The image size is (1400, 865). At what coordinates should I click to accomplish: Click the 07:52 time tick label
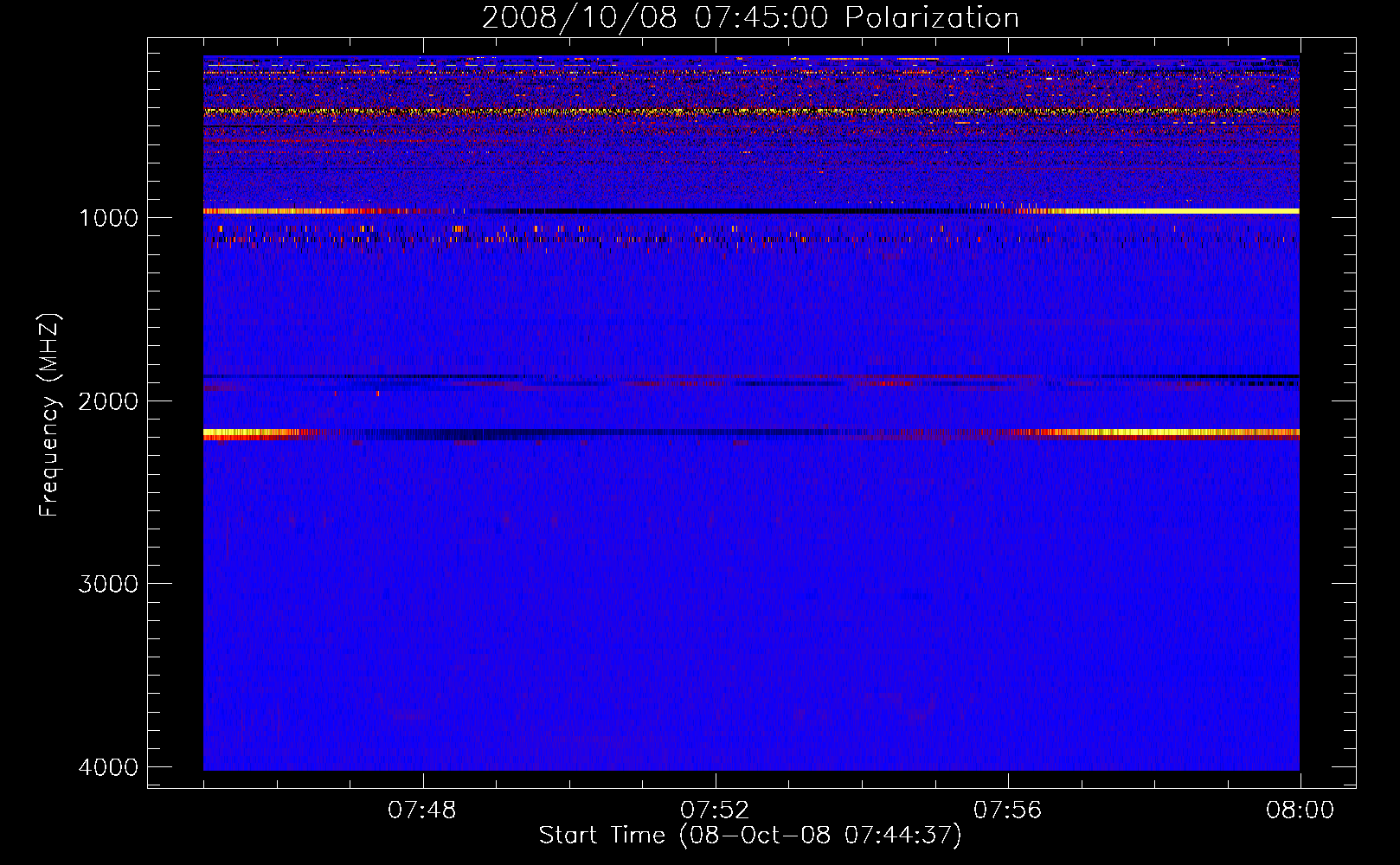tap(715, 811)
